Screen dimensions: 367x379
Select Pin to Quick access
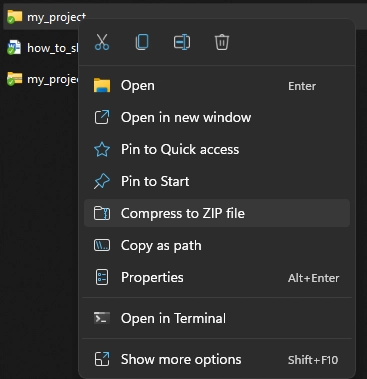point(217,149)
